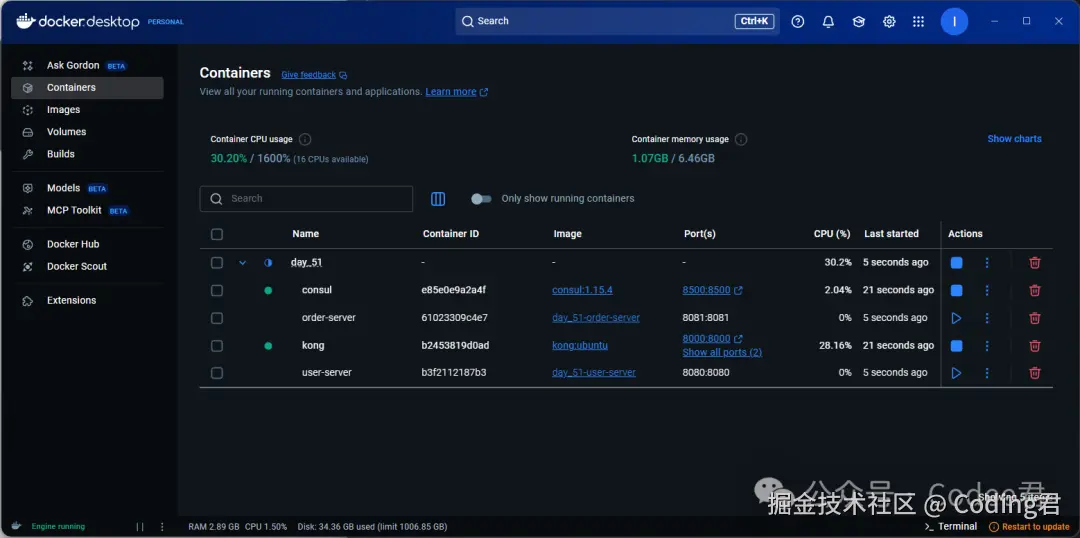Open Docker Hub in sidebar

click(87, 244)
